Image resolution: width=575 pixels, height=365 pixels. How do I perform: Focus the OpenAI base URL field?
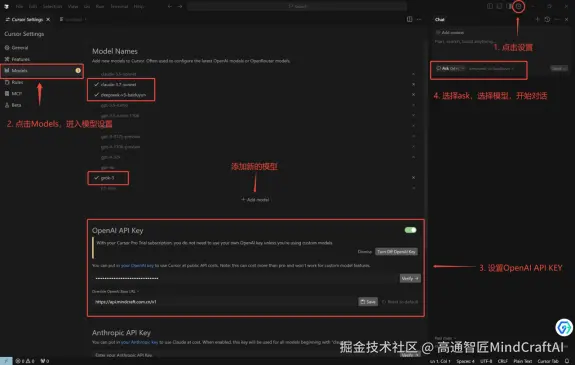coord(224,302)
